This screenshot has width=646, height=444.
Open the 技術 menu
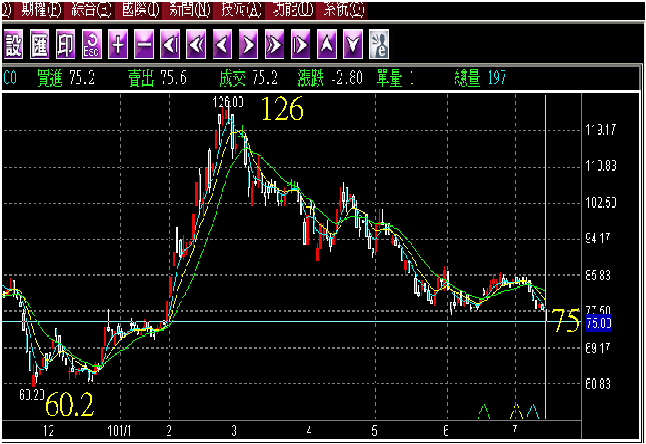241,8
